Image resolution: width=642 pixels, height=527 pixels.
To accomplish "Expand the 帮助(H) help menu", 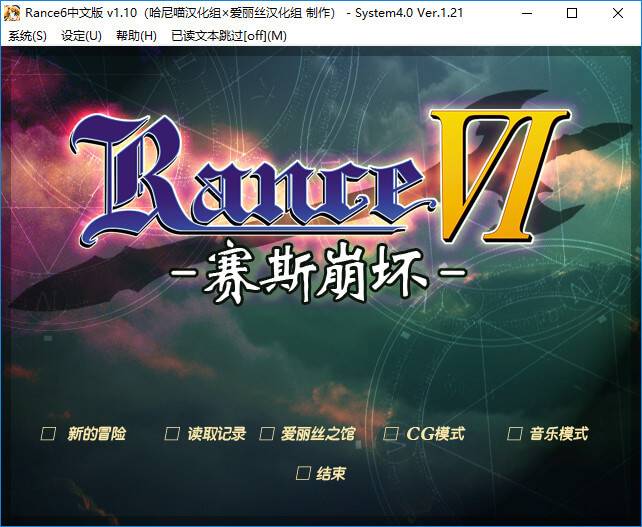I will click(x=136, y=36).
